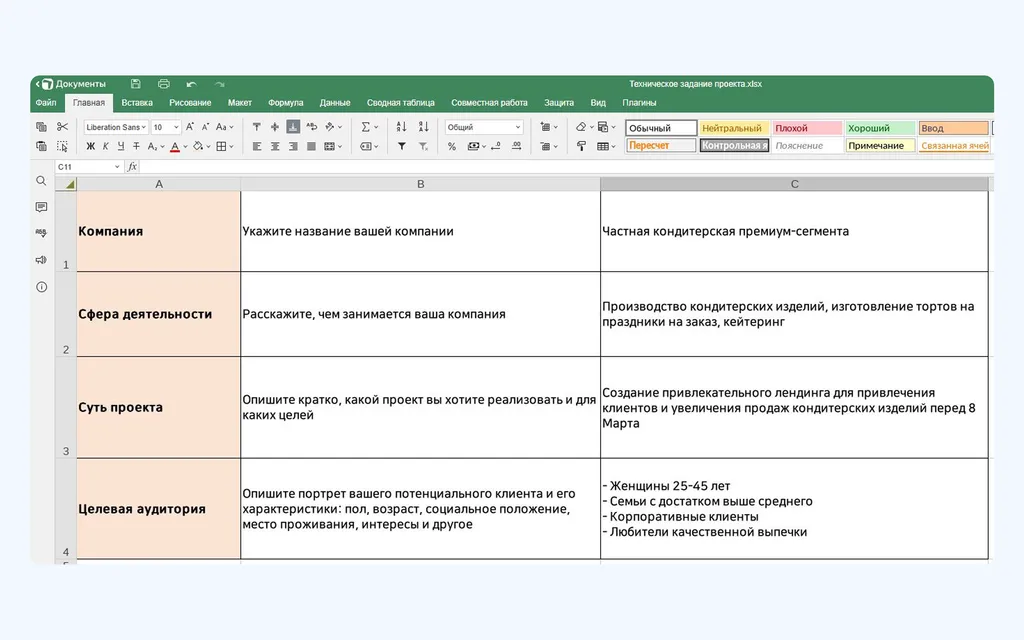1024x640 pixels.
Task: Open the spell check panel in the left sidebar
Action: pyautogui.click(x=41, y=232)
